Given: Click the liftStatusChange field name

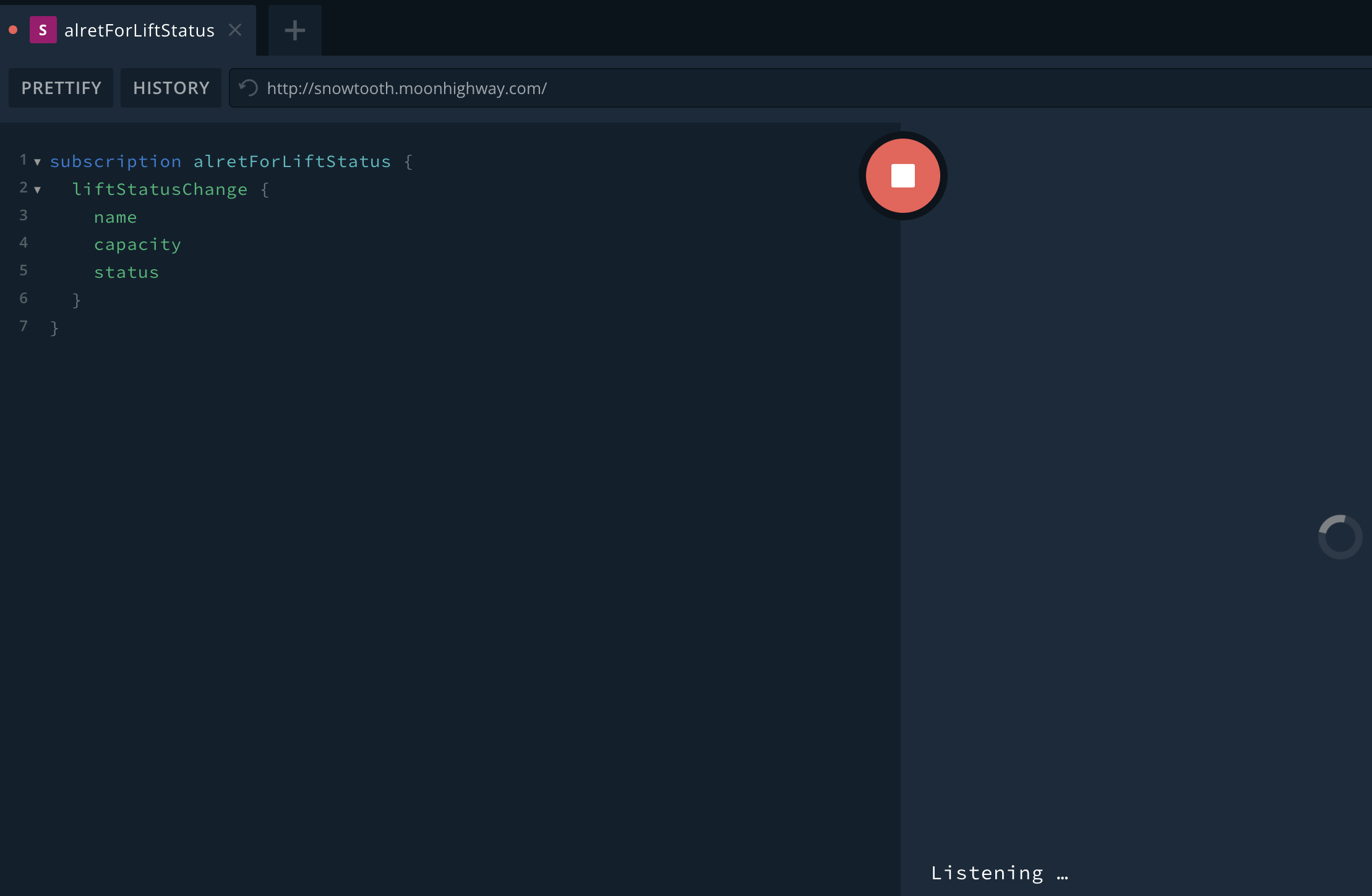Looking at the screenshot, I should (x=160, y=189).
